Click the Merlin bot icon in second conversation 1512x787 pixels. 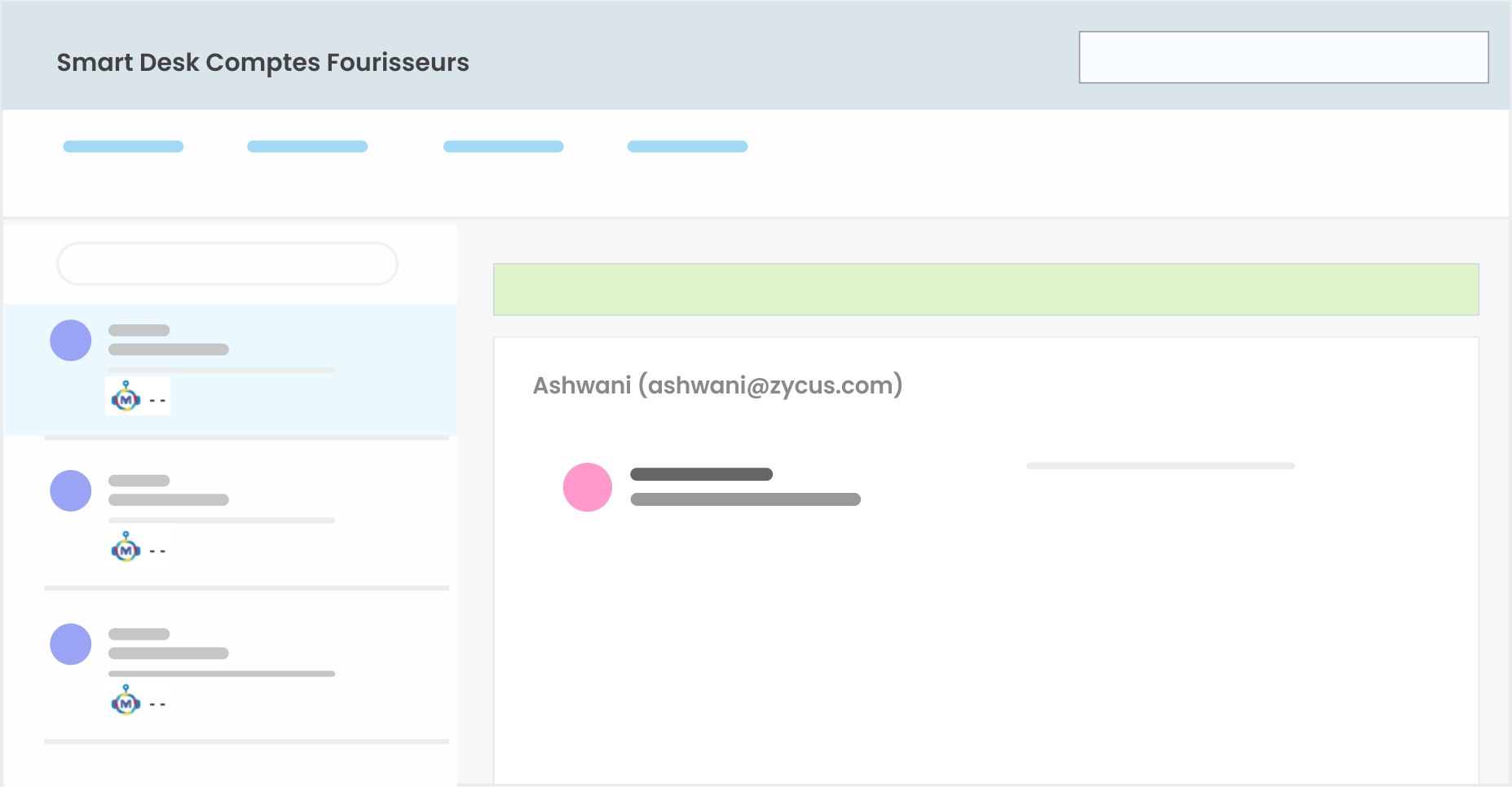(126, 547)
